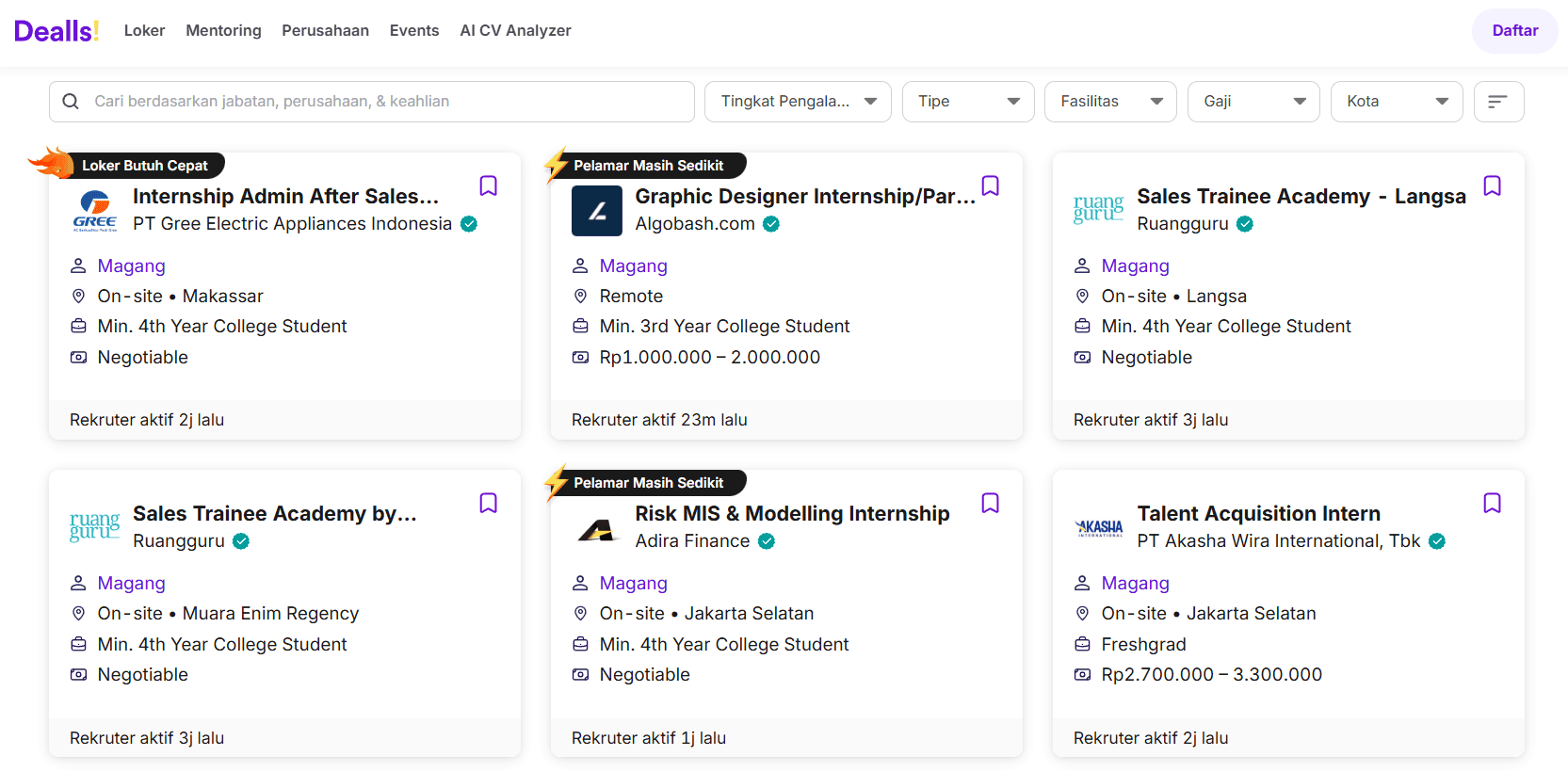This screenshot has height=772, width=1568.
Task: Click Loker Butuh Cepat badge
Action: [x=145, y=166]
